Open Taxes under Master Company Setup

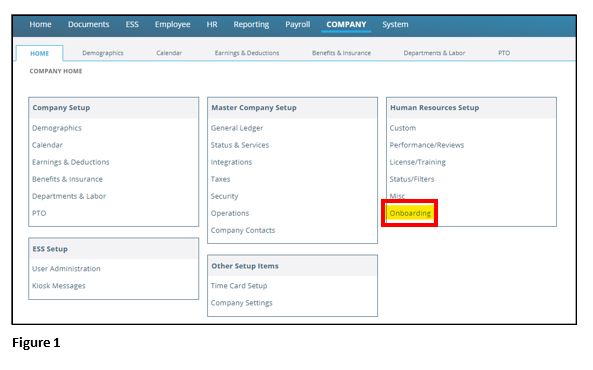pyautogui.click(x=220, y=179)
